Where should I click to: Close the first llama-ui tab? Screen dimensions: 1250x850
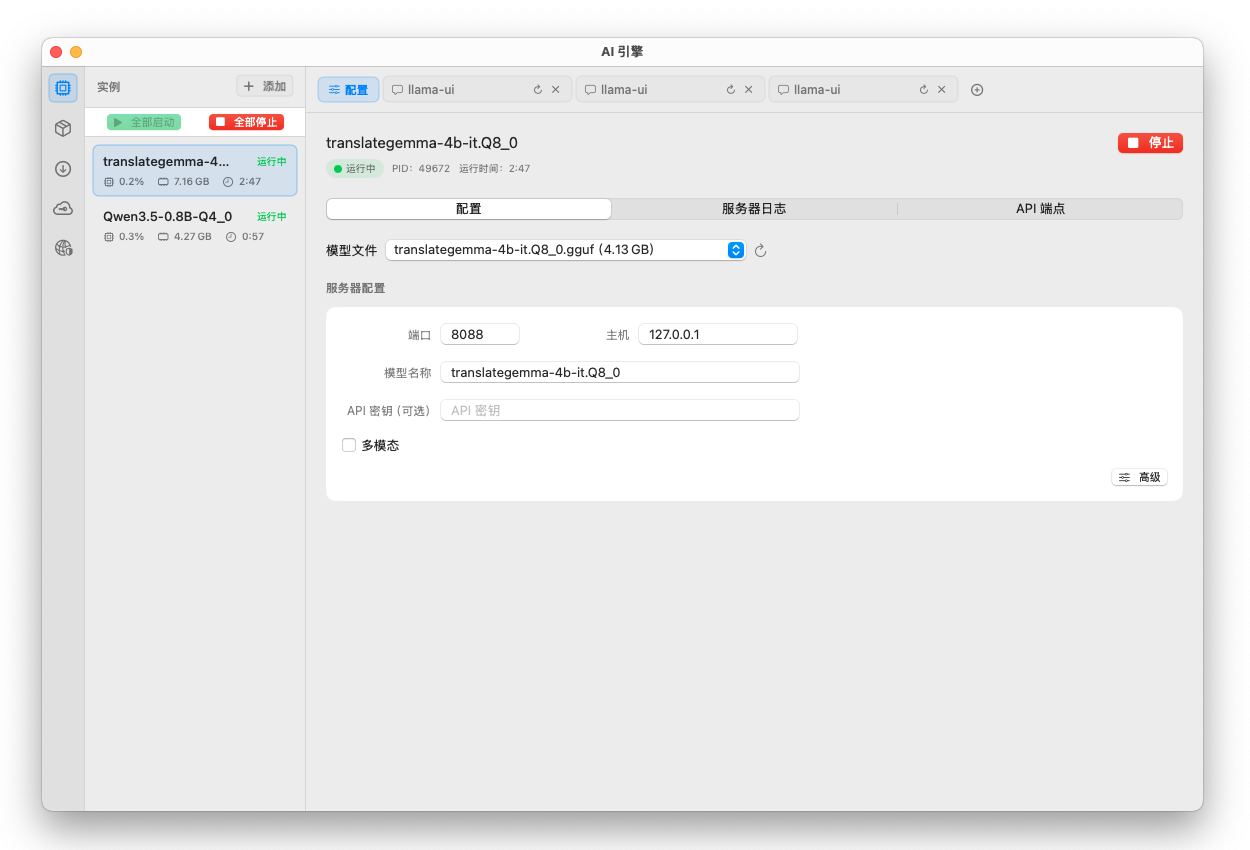click(x=556, y=90)
